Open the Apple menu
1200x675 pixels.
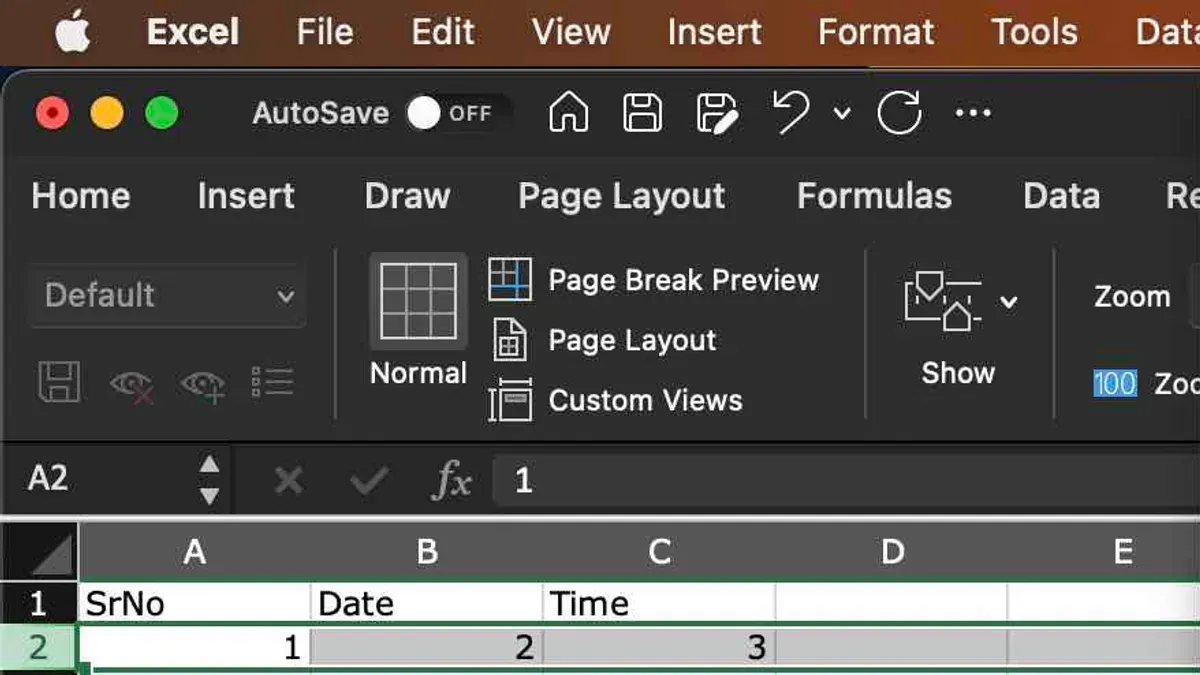click(72, 31)
